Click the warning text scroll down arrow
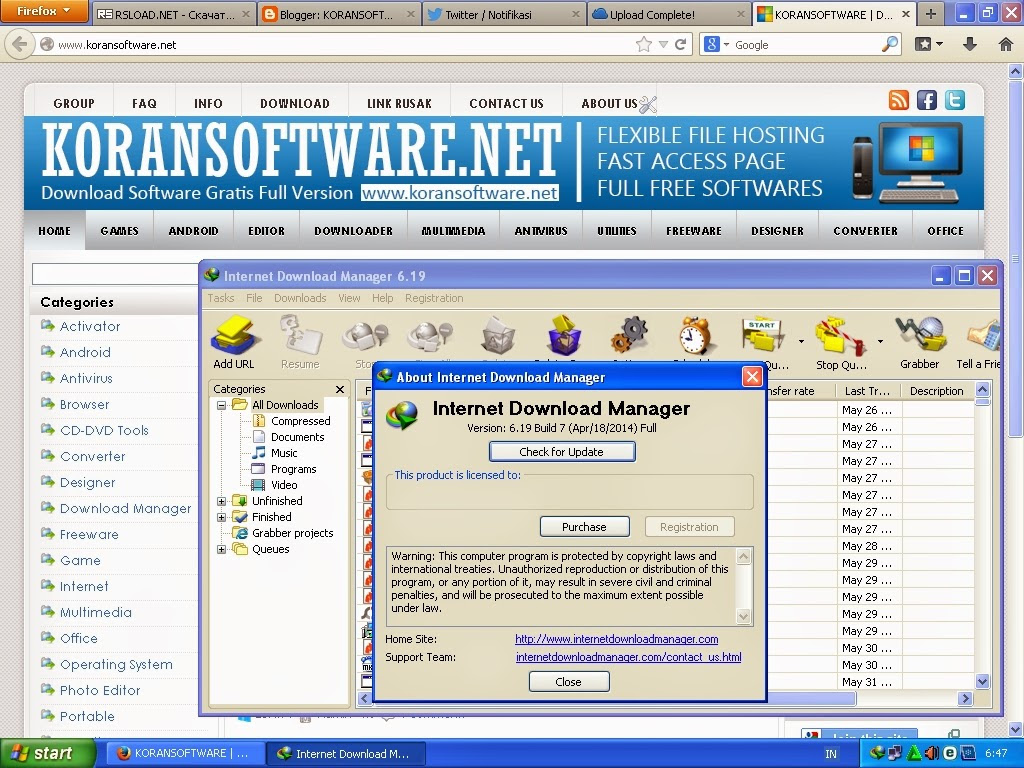1024x768 pixels. pos(743,616)
